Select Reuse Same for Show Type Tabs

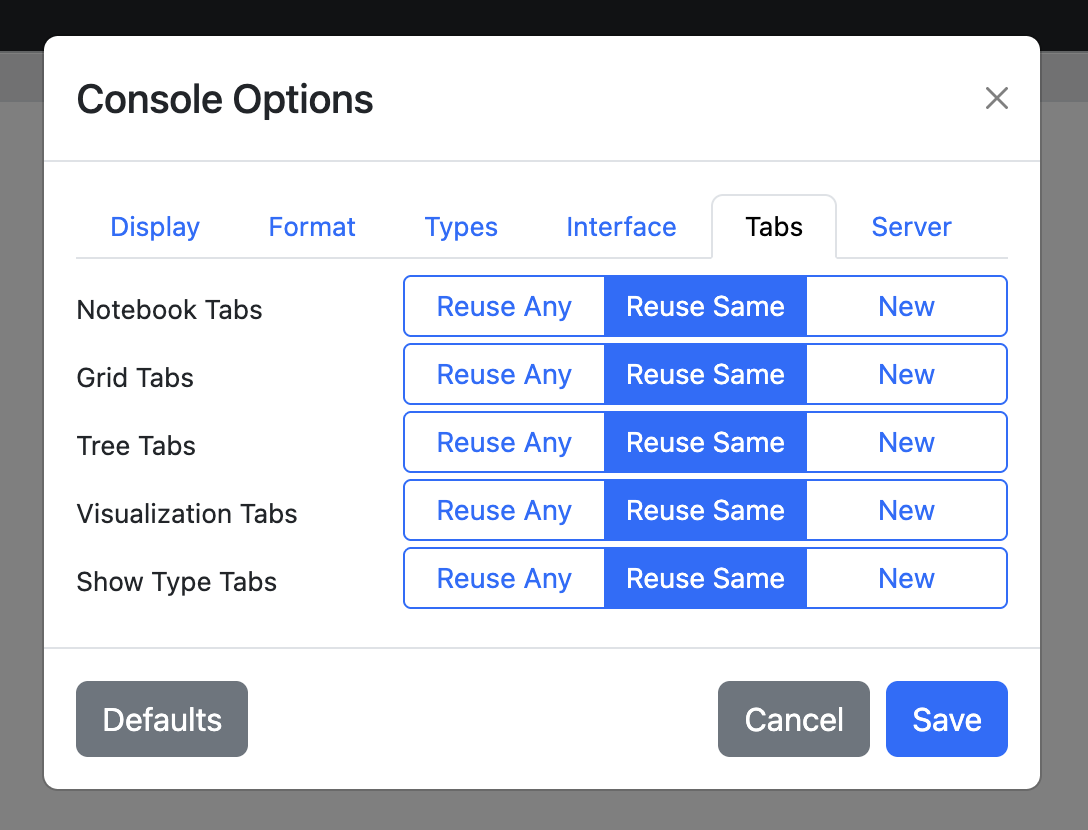pos(705,578)
